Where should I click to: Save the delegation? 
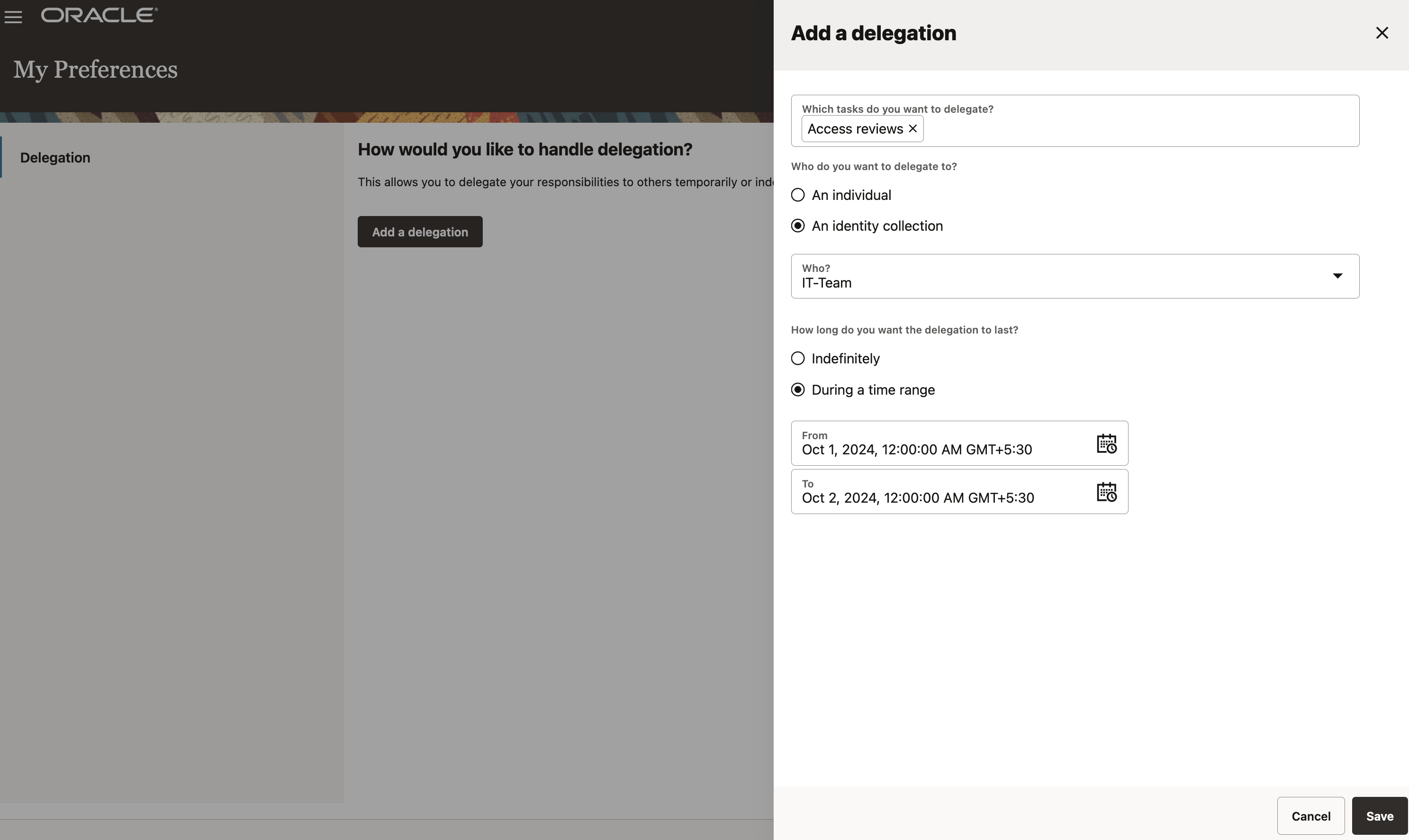coord(1379,816)
